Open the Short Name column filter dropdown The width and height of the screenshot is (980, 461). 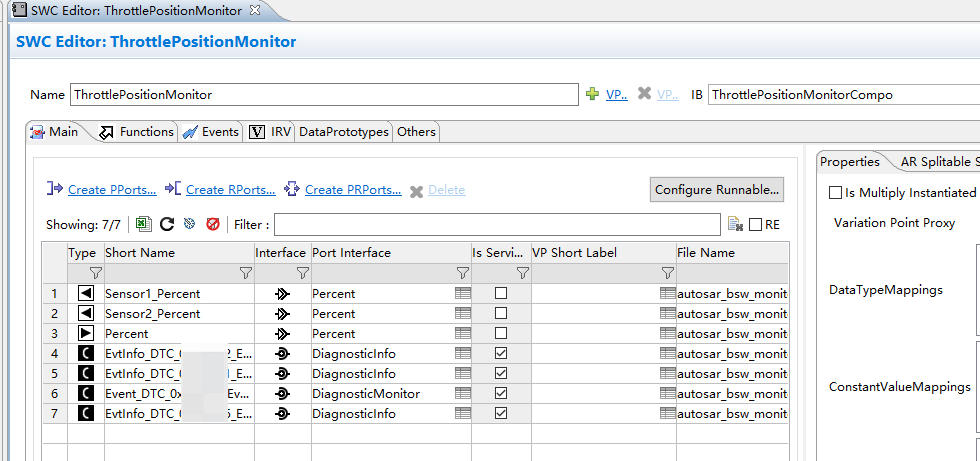pos(246,273)
